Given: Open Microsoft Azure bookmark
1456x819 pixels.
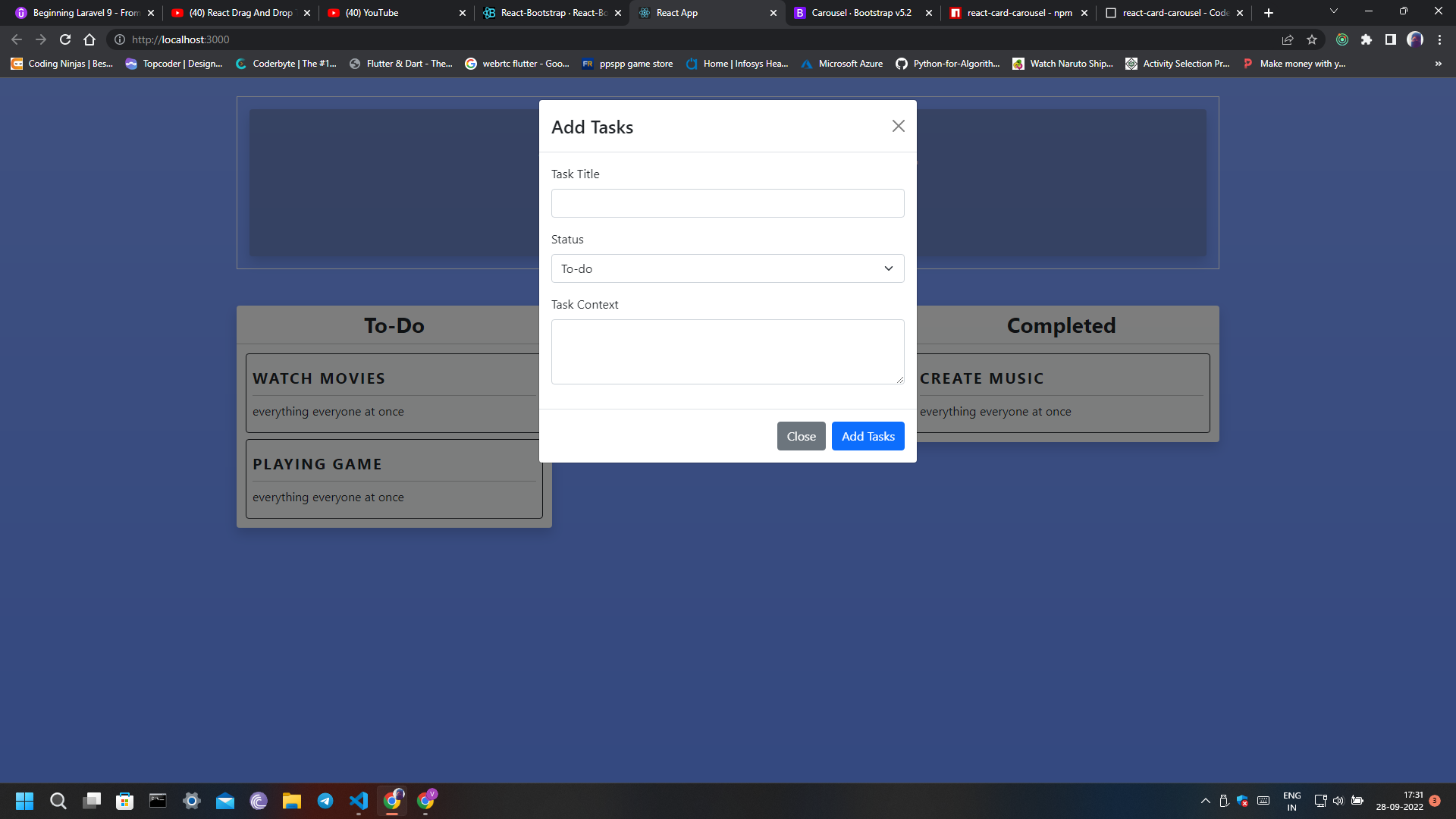Looking at the screenshot, I should pos(842,64).
